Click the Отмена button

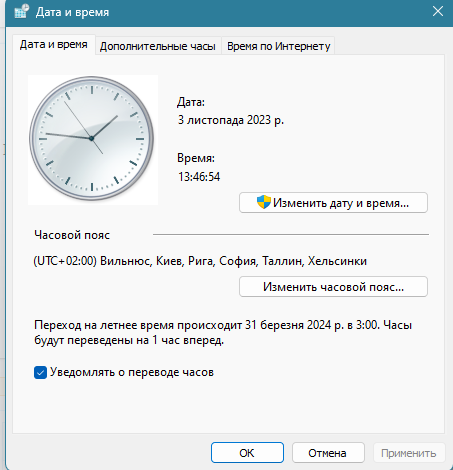coord(328,453)
